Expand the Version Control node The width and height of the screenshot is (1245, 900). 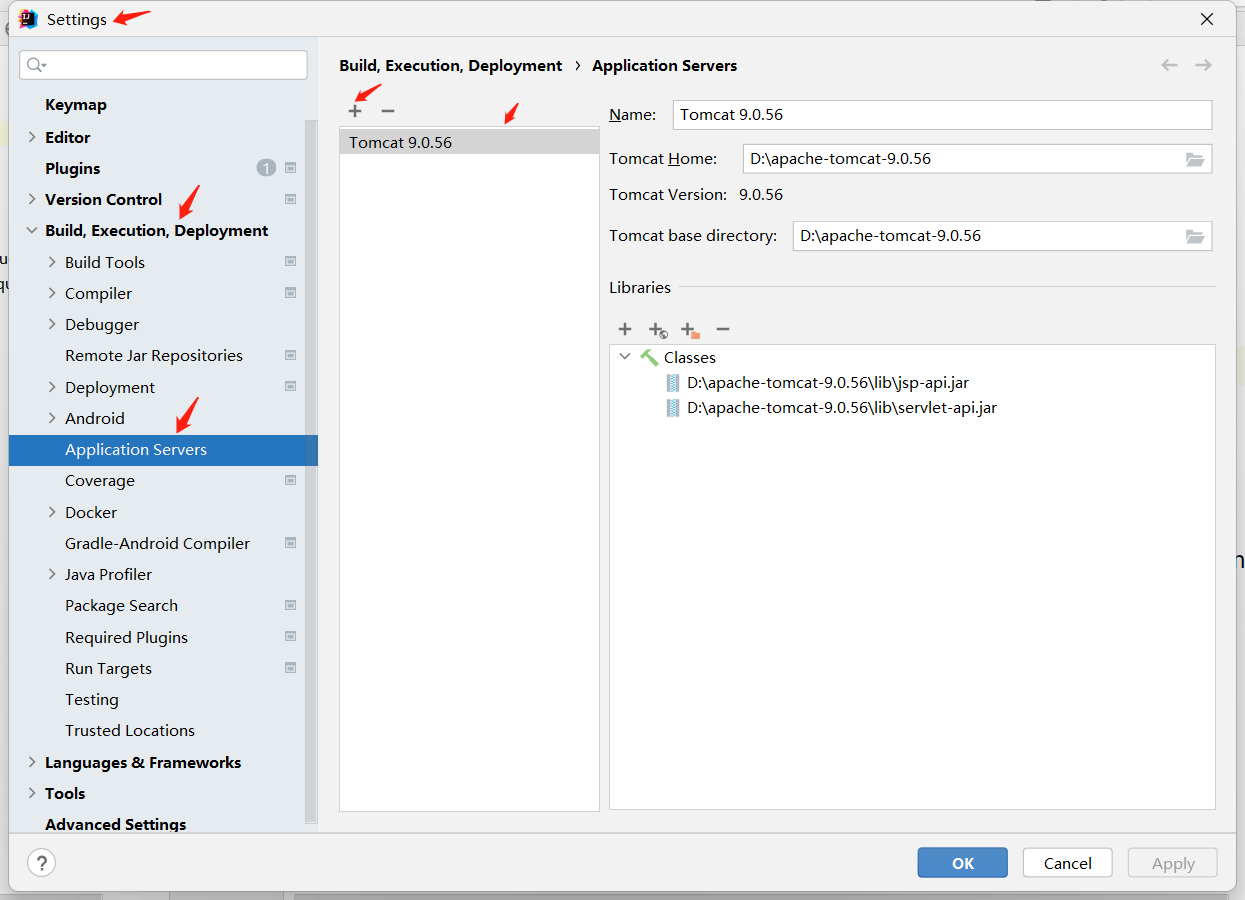[x=32, y=199]
